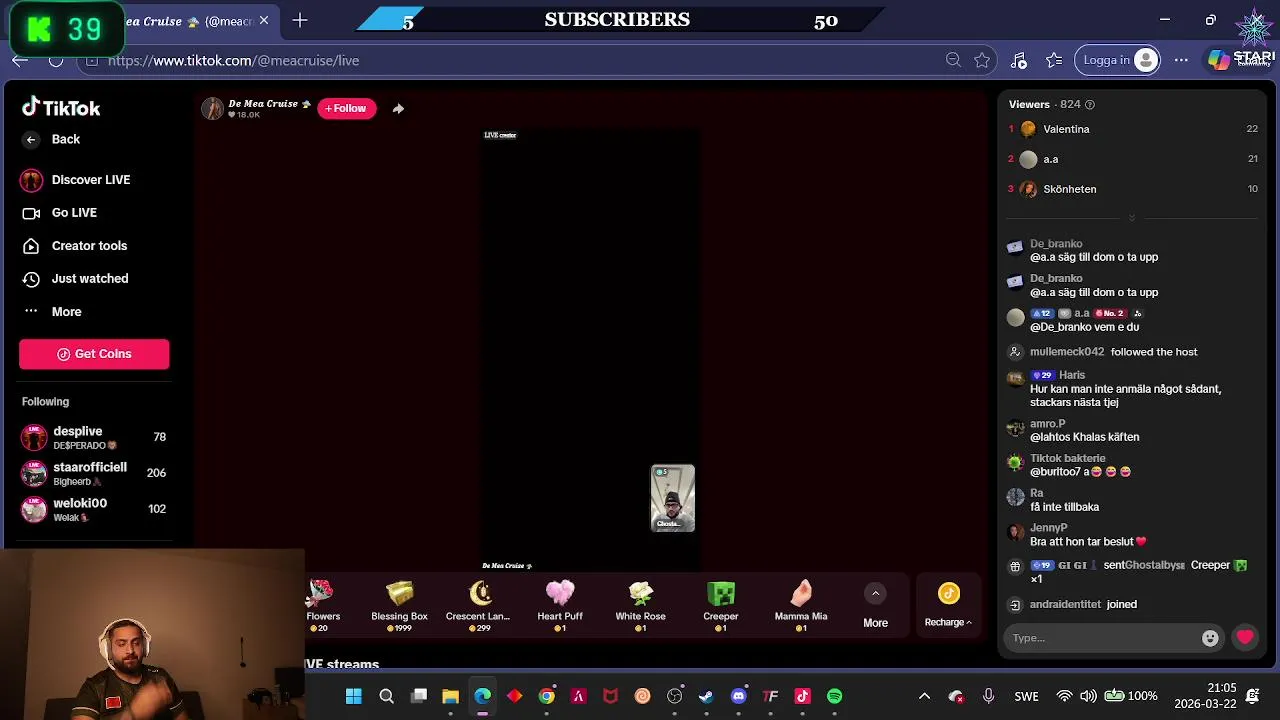
Task: Open Spotify from taskbar
Action: 834,696
